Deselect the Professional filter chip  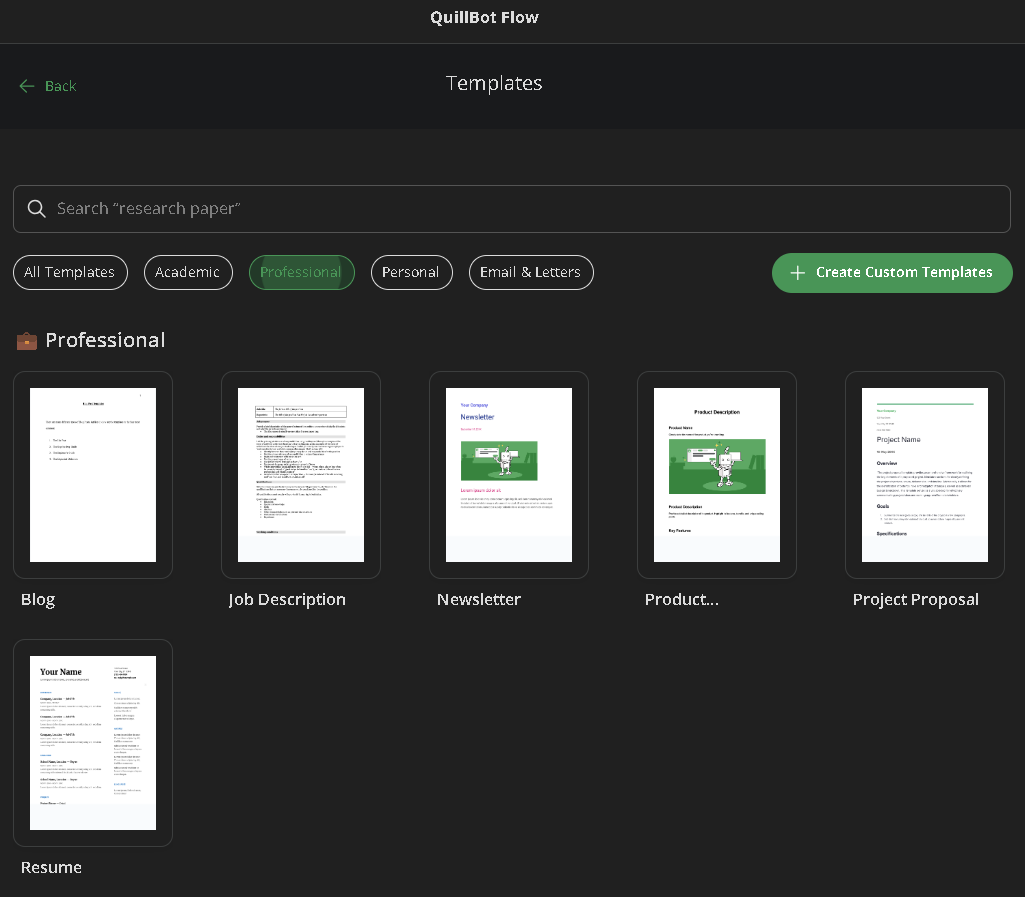[x=302, y=272]
